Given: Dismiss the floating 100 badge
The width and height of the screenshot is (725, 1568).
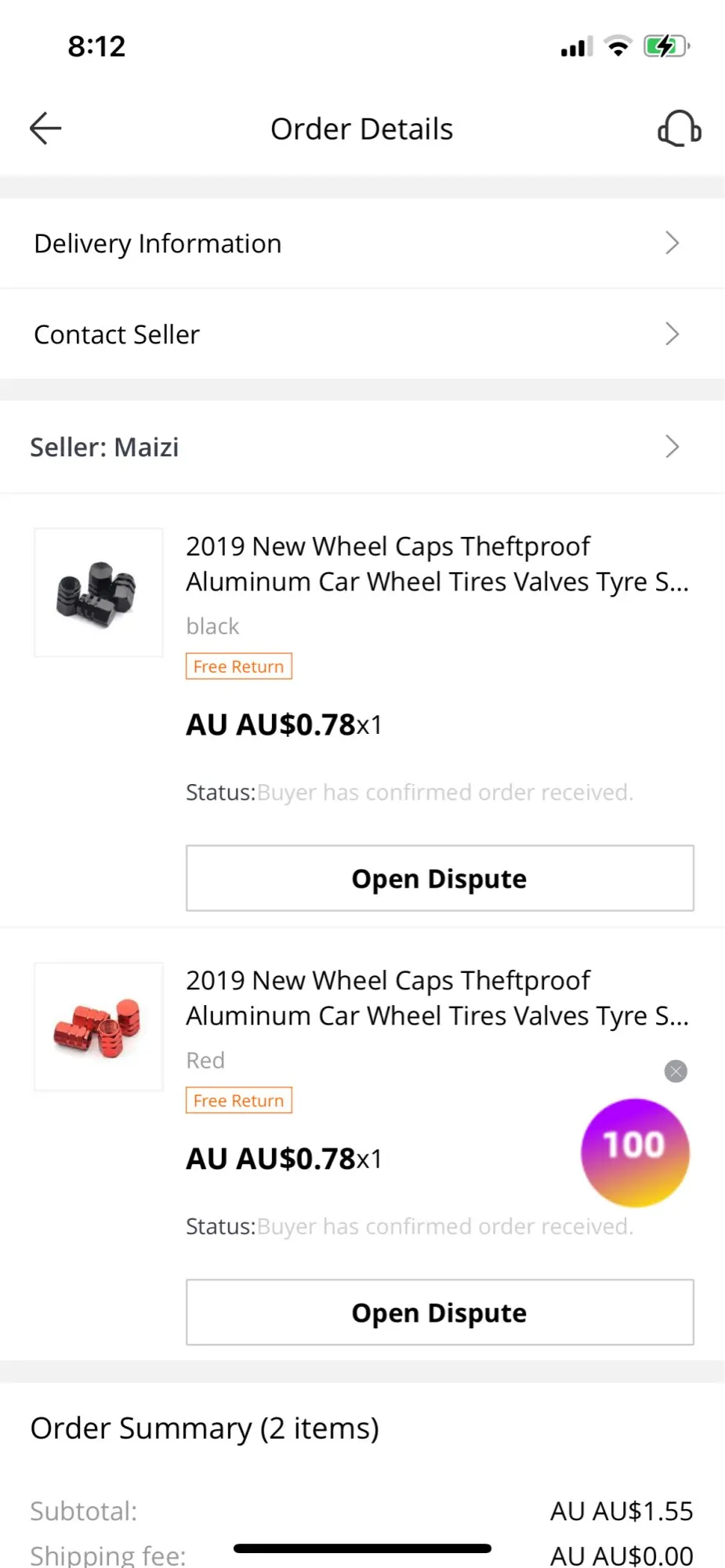Looking at the screenshot, I should pos(676,1071).
